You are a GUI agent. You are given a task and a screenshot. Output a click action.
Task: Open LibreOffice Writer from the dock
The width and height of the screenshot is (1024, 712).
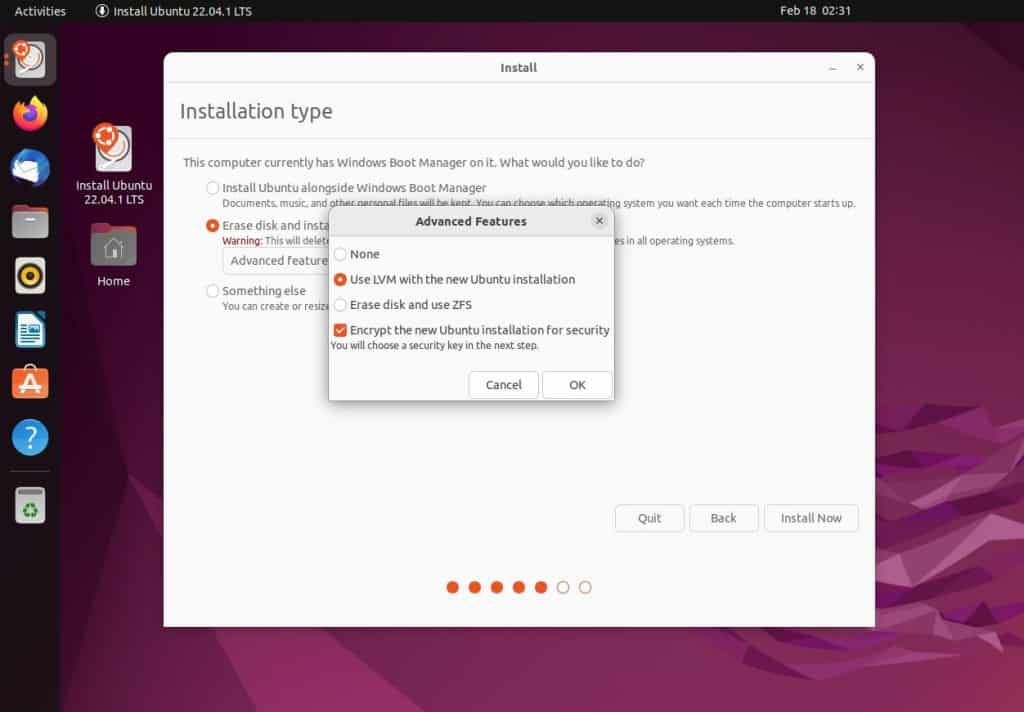click(30, 329)
